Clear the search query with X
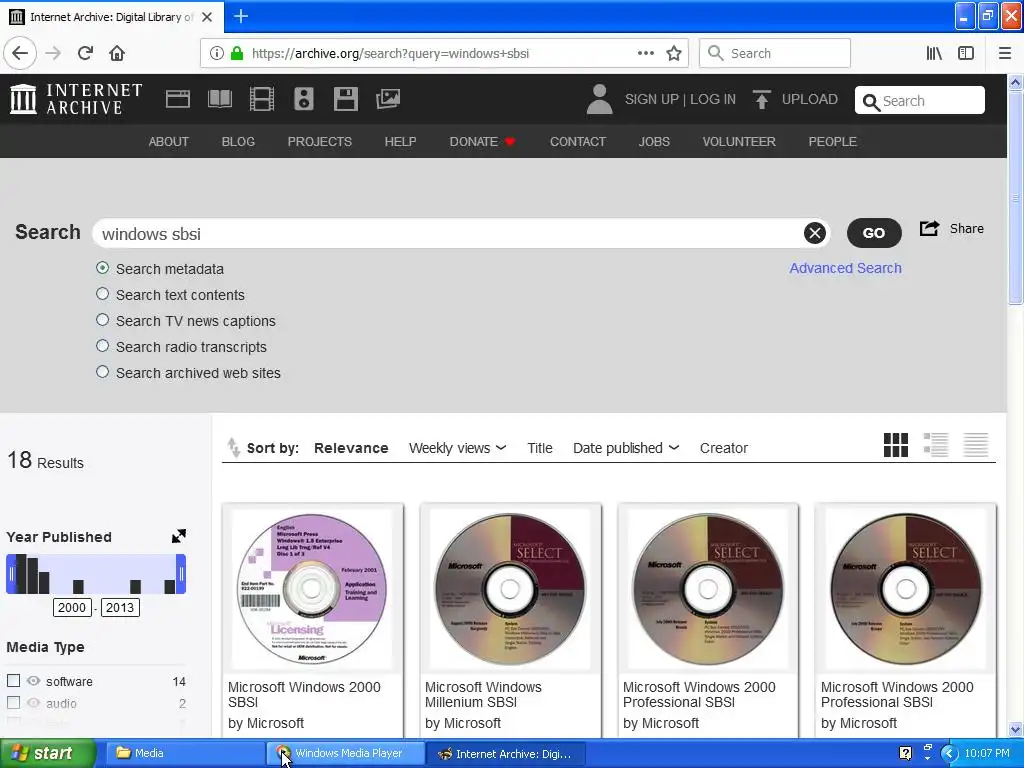Screen dimensions: 1024x768 [x=814, y=233]
